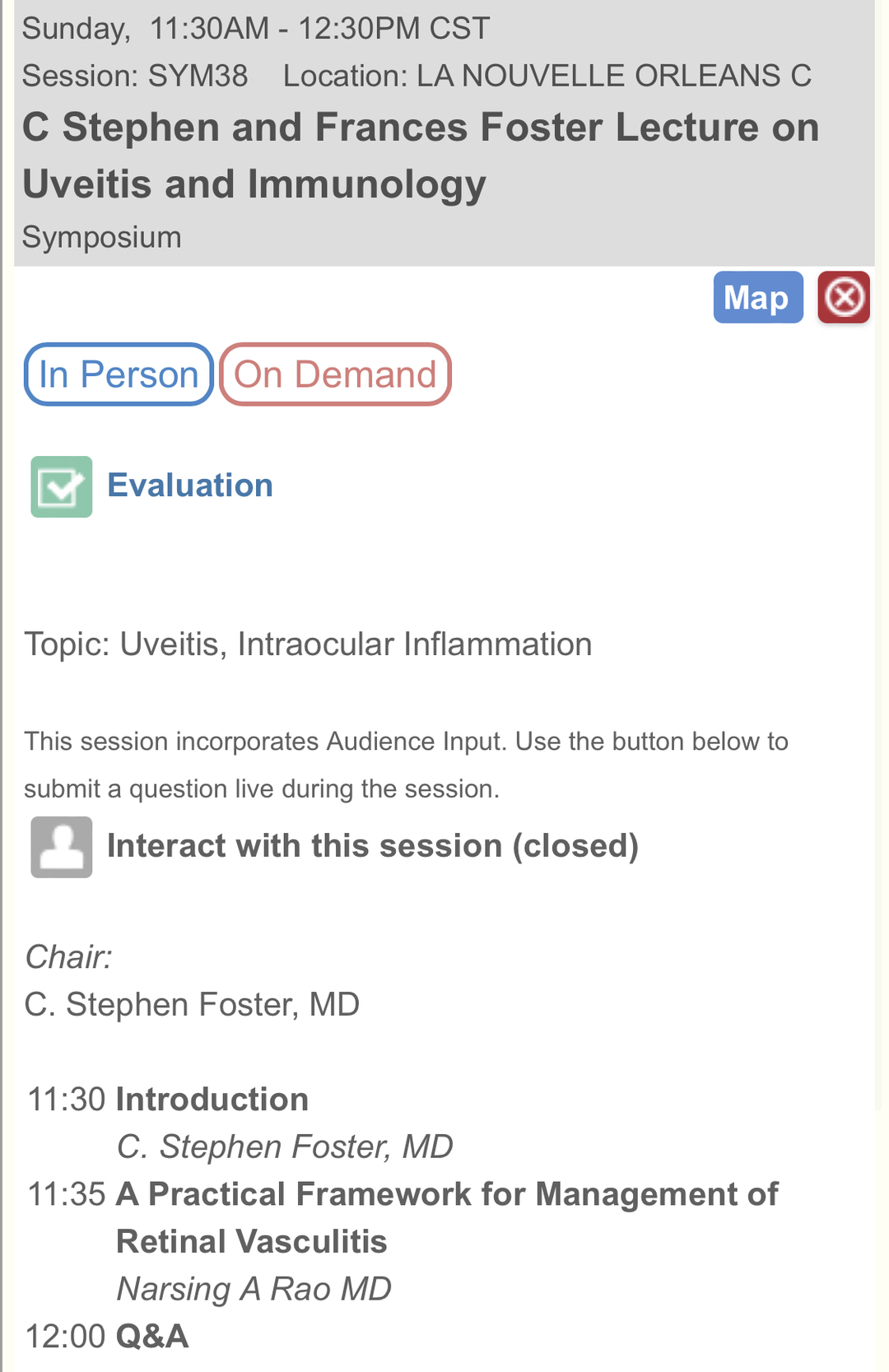Screen dimensions: 889x1372
Task: Toggle the In Person badge
Action: point(119,374)
